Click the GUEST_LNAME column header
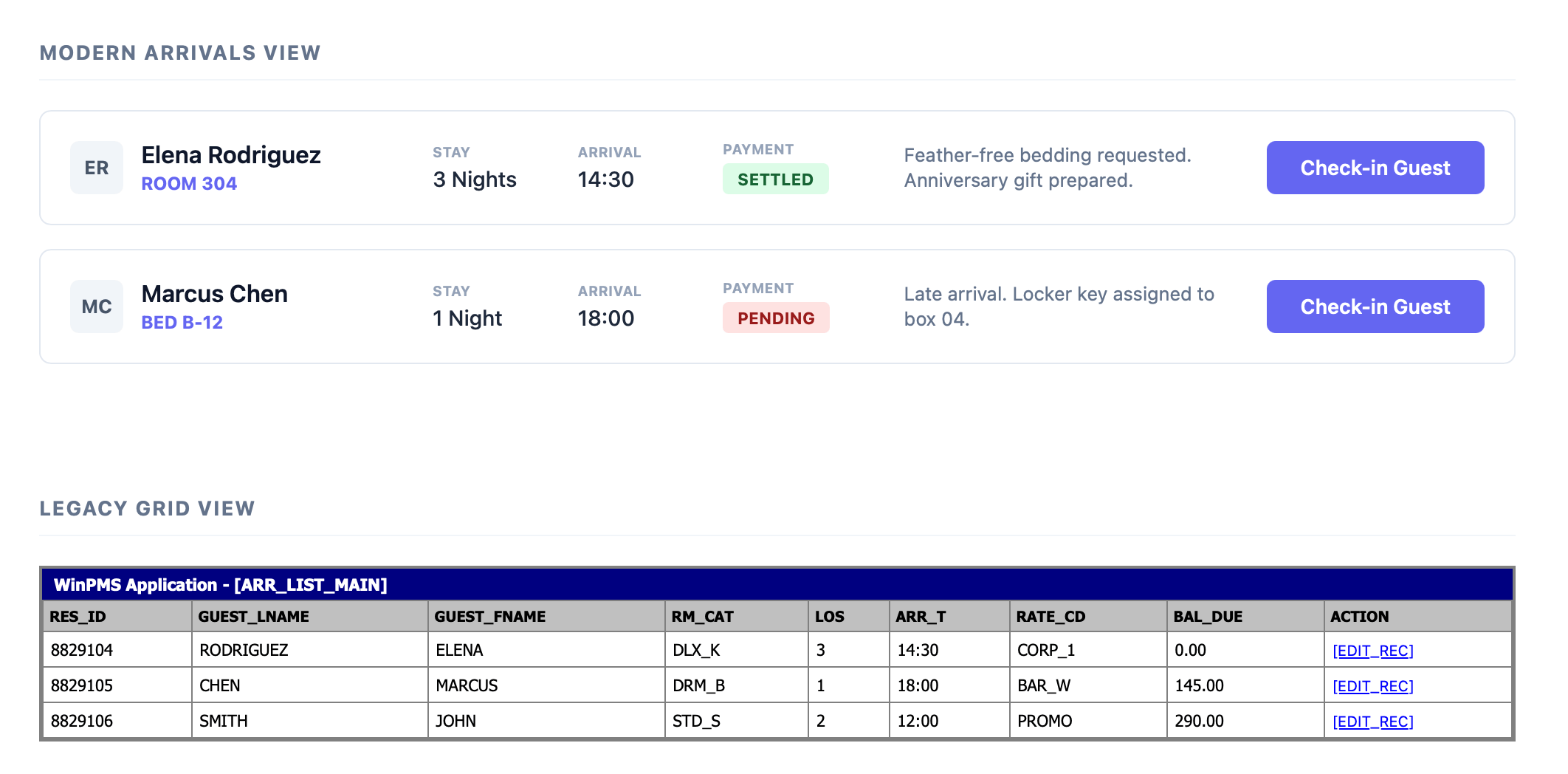Image resolution: width=1568 pixels, height=774 pixels. 253,617
